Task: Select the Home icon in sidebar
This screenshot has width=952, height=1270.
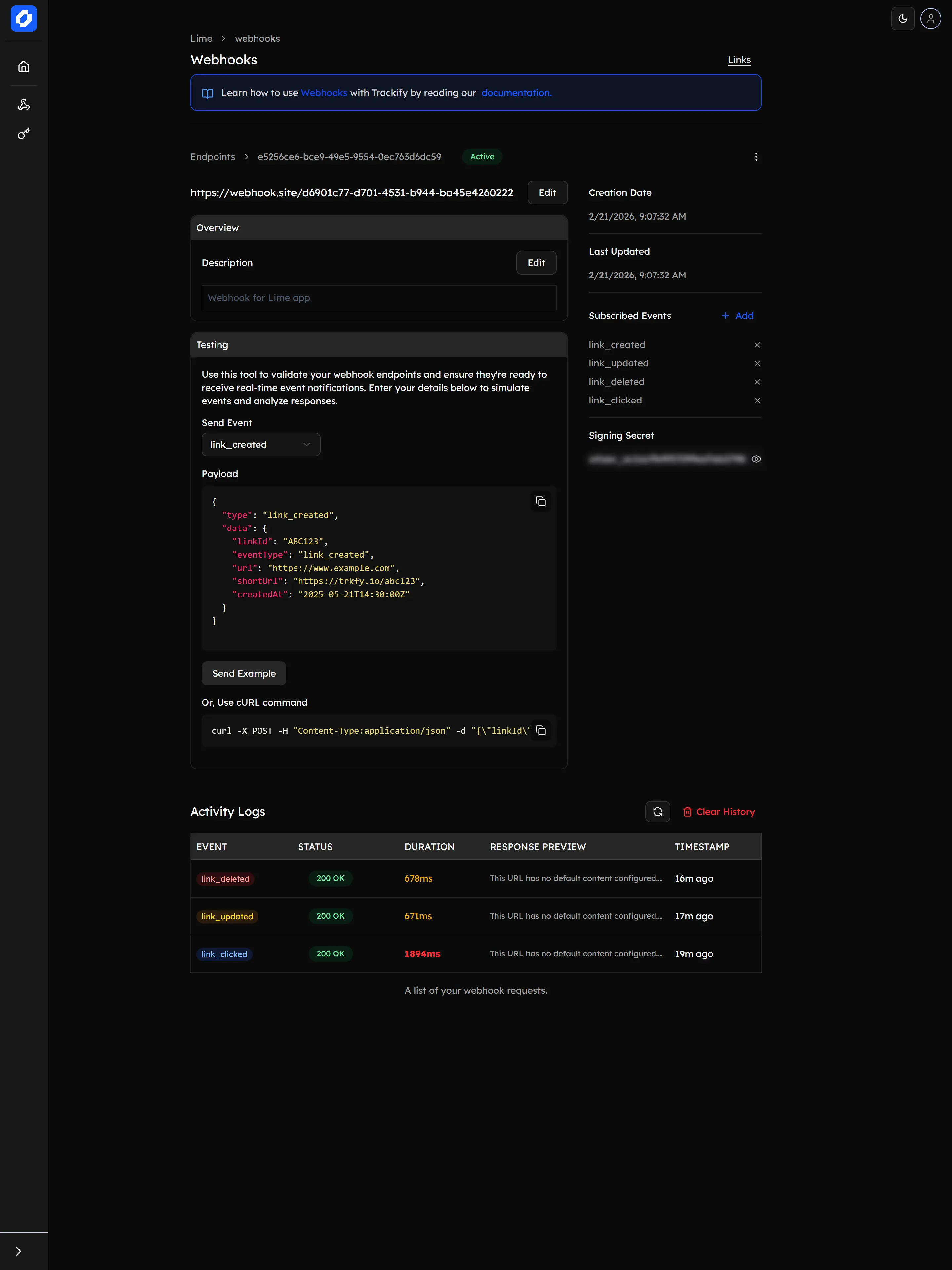Action: coord(23,65)
